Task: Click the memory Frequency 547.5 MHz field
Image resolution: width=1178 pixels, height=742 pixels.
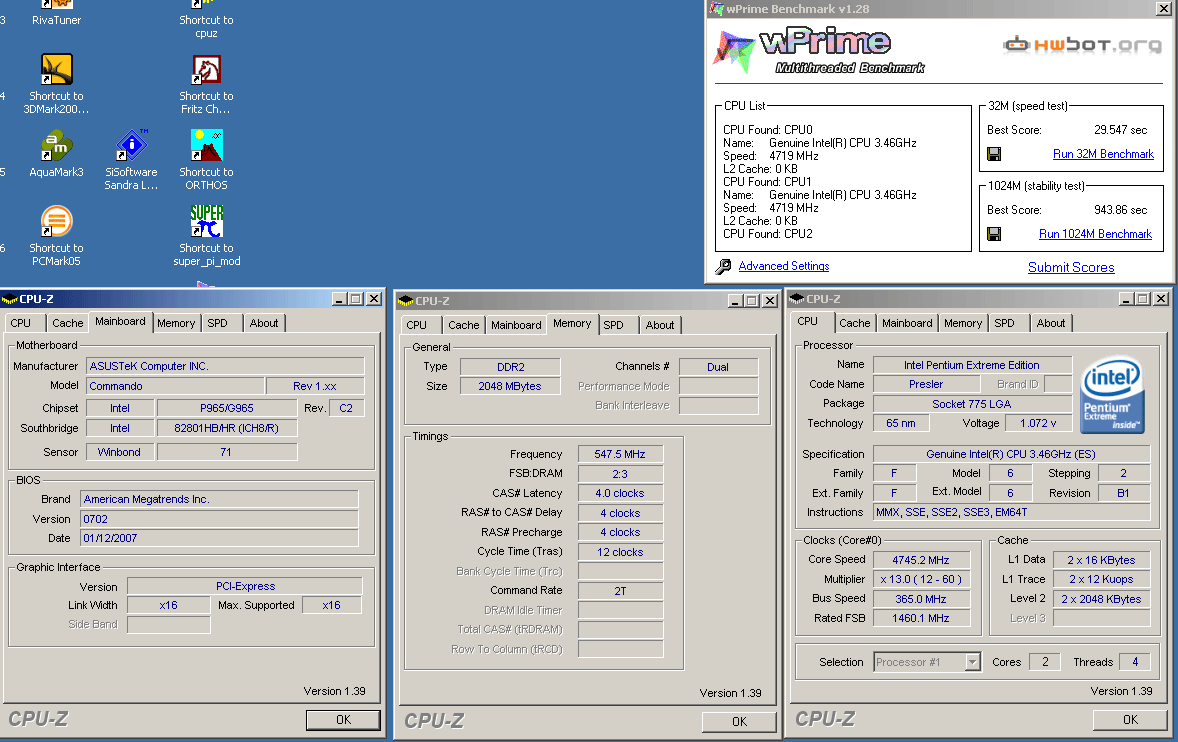Action: [620, 454]
